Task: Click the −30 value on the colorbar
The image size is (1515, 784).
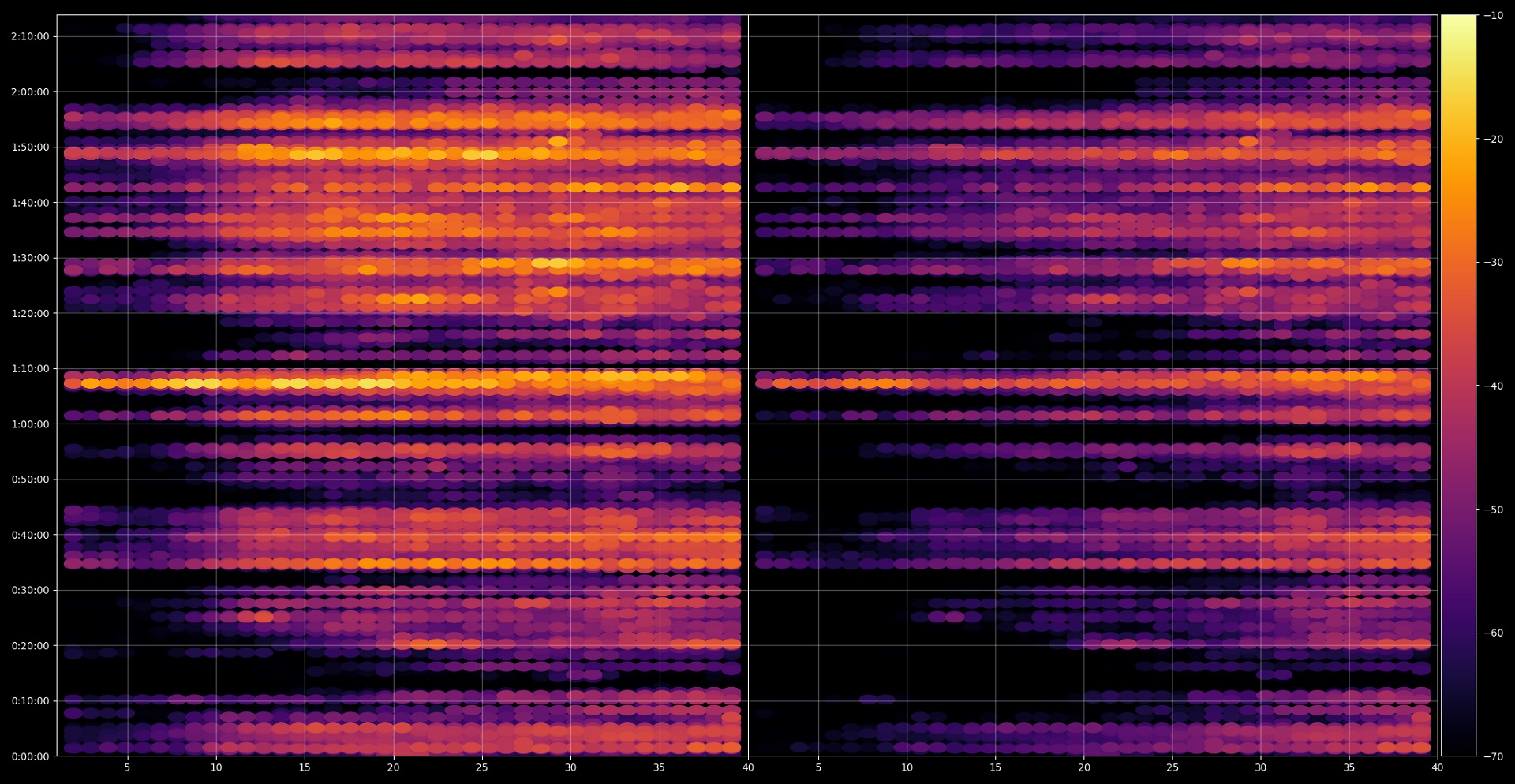Action: pos(1493,263)
